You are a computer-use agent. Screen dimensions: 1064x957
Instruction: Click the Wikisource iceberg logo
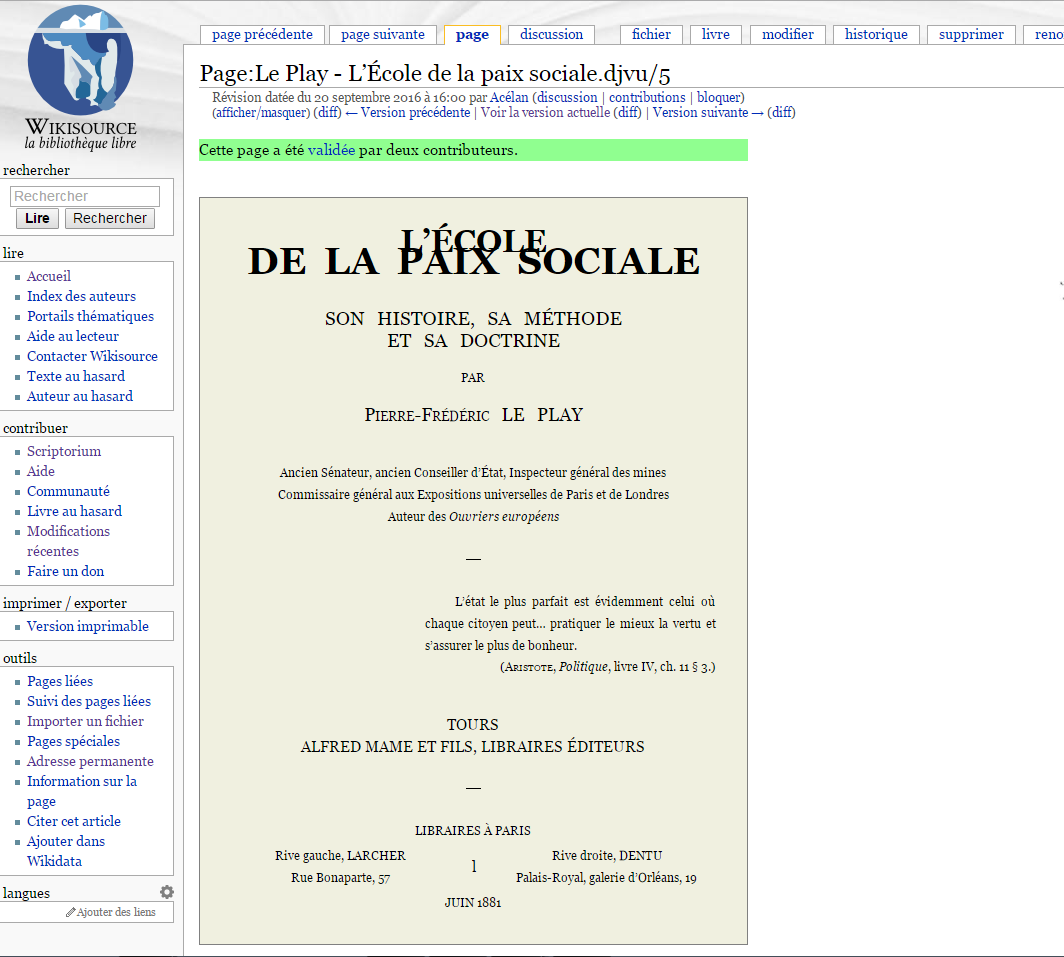click(x=80, y=60)
